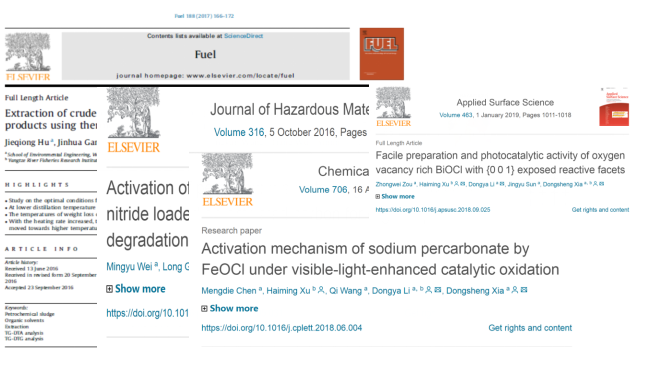Screen dimensions: 651x367
Task: Expand Show more under Zhongwei Zou authors
Action: [395, 196]
